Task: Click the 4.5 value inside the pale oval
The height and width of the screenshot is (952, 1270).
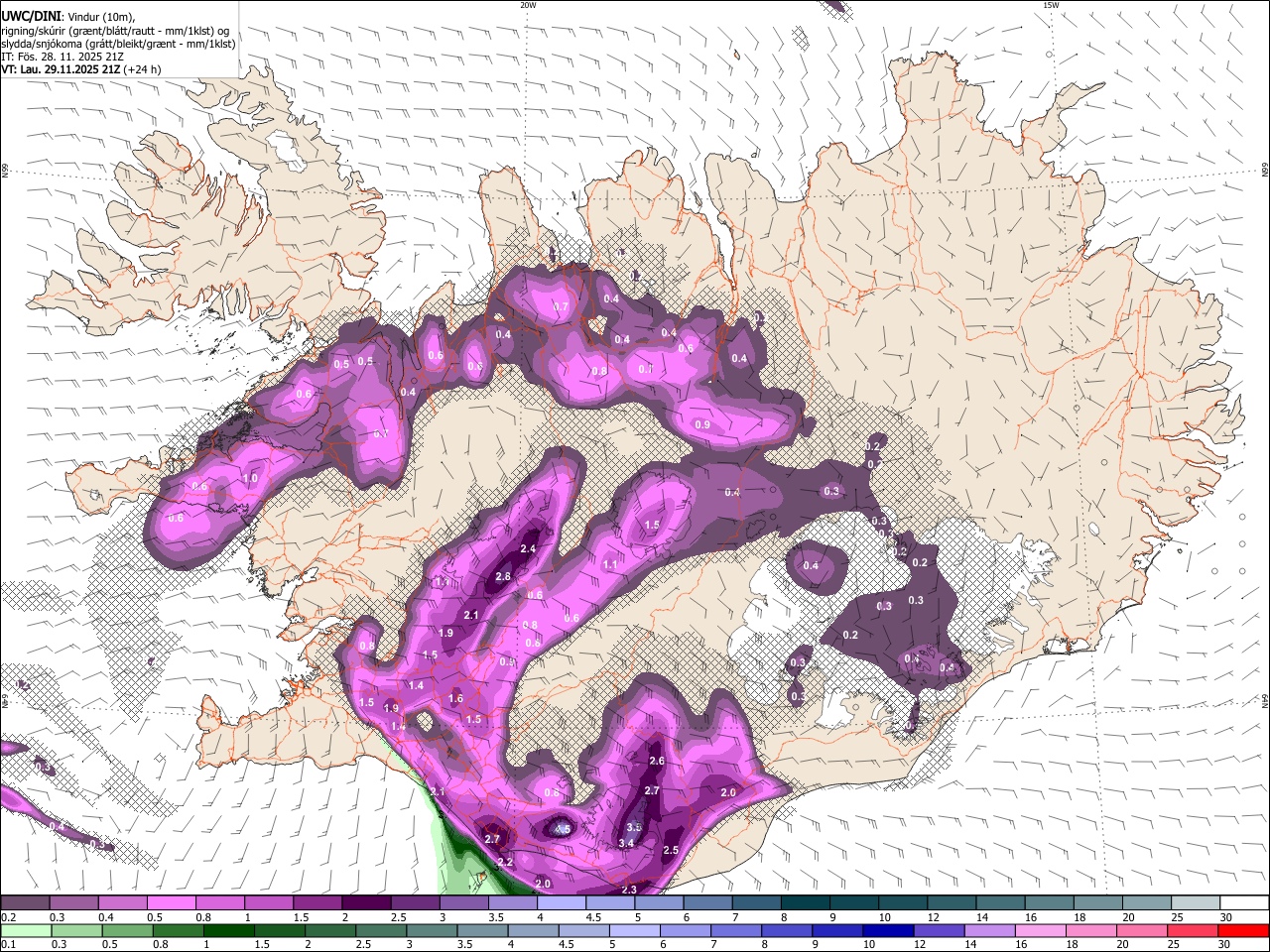Action: coord(563,829)
